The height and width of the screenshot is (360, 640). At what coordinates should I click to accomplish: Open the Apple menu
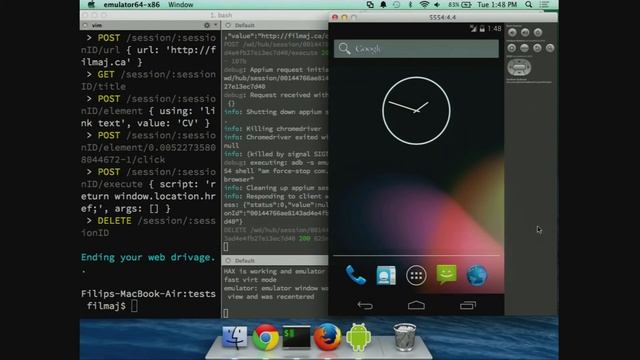tap(91, 4)
